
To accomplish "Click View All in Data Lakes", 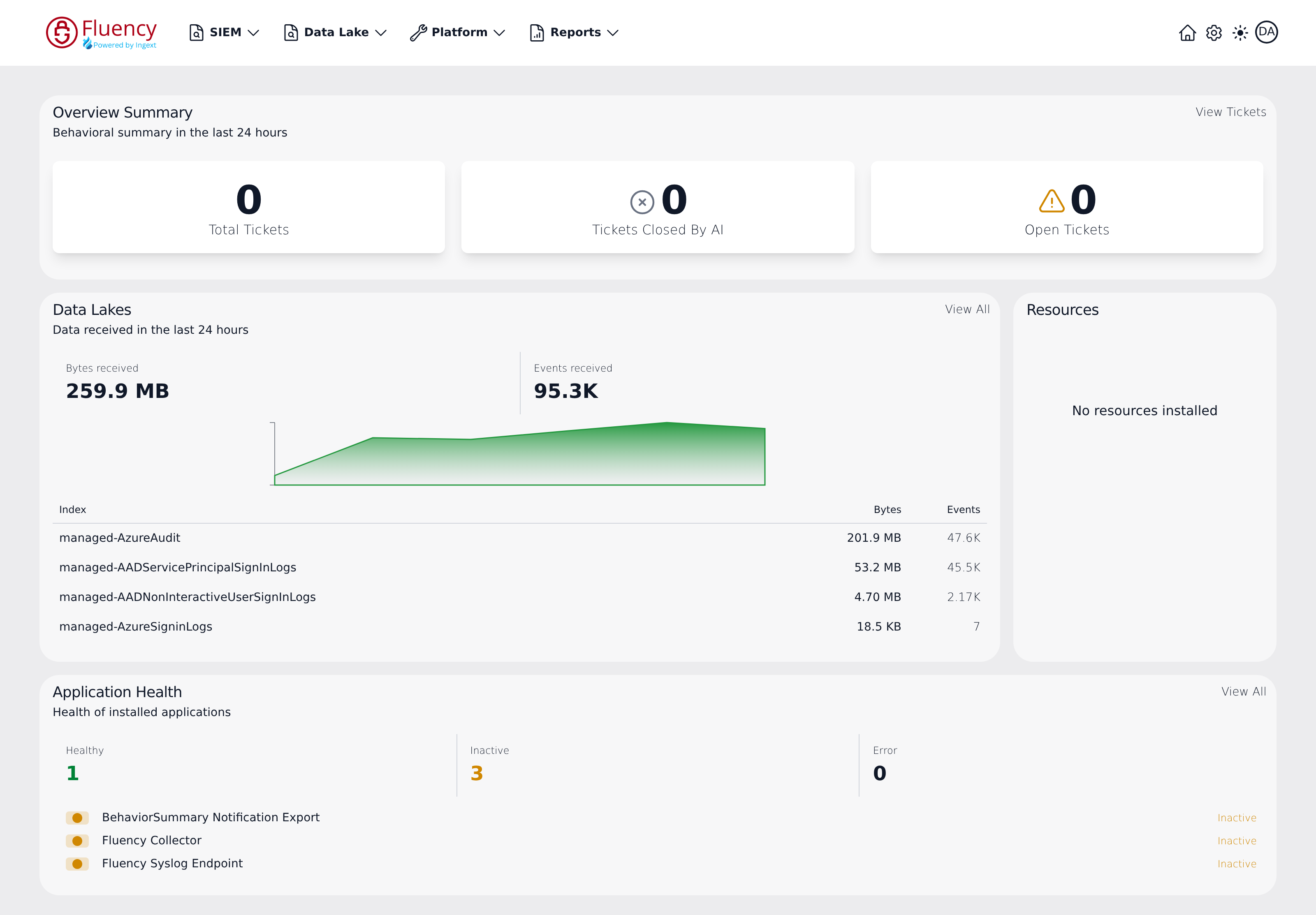I will pos(967,309).
